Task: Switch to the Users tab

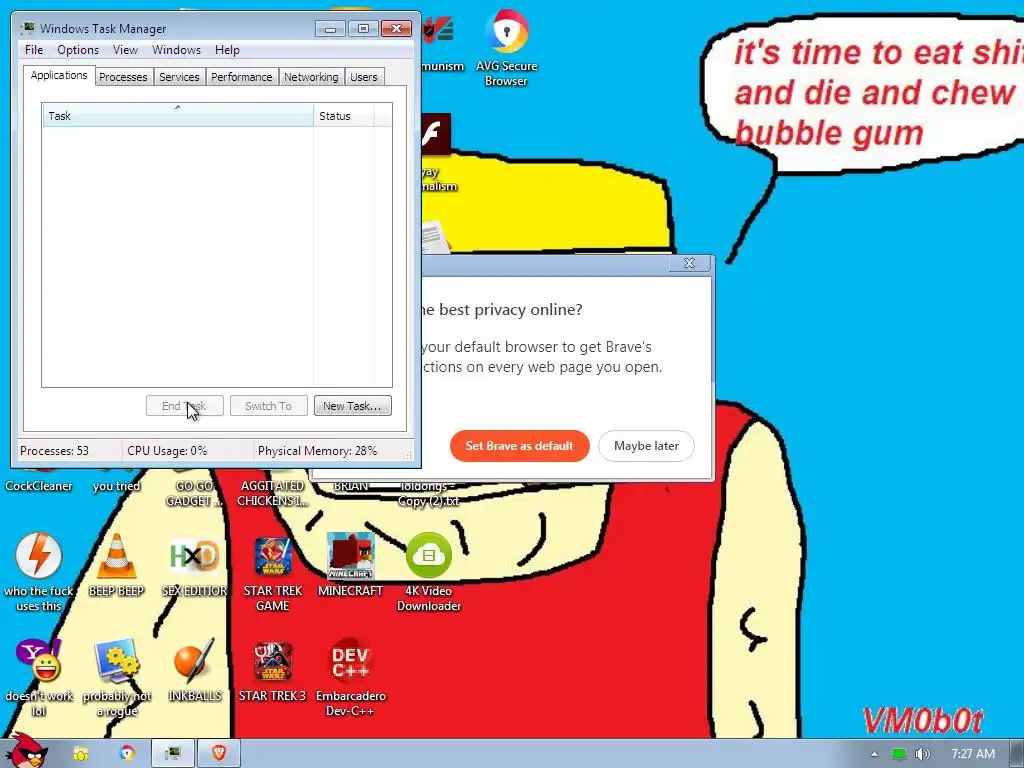Action: click(x=364, y=77)
